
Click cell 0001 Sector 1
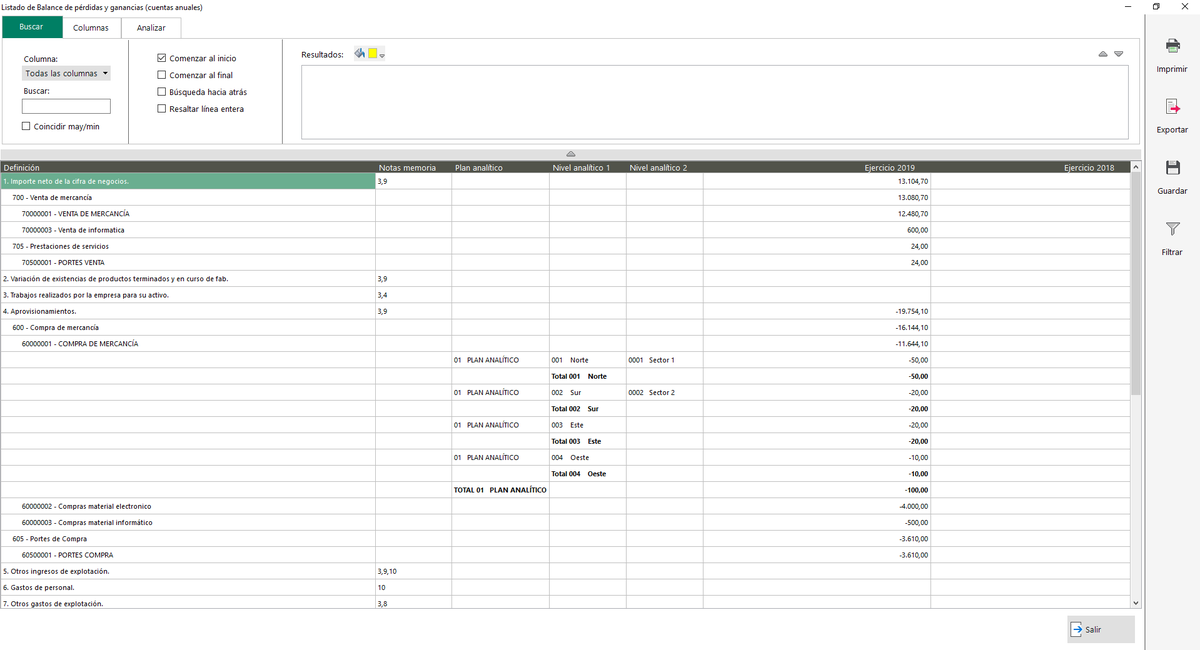665,360
